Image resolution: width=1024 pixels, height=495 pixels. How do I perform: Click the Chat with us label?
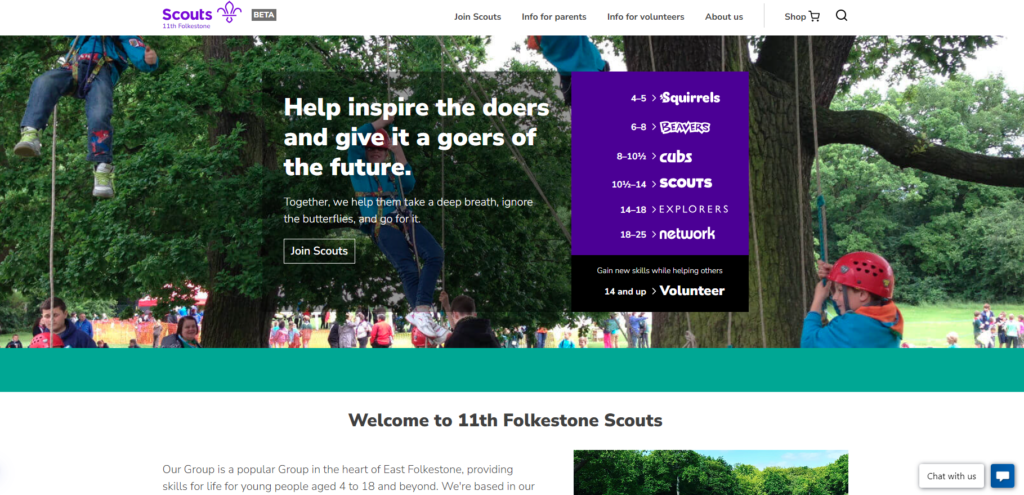[x=952, y=476]
